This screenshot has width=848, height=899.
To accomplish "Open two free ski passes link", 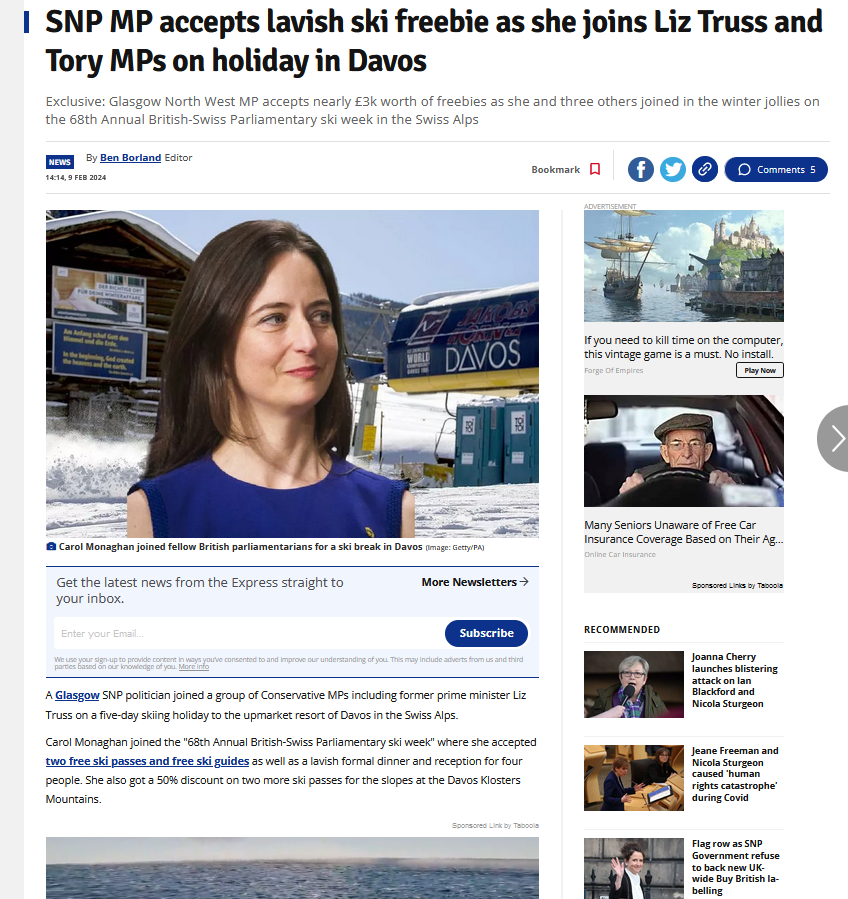I will (147, 761).
